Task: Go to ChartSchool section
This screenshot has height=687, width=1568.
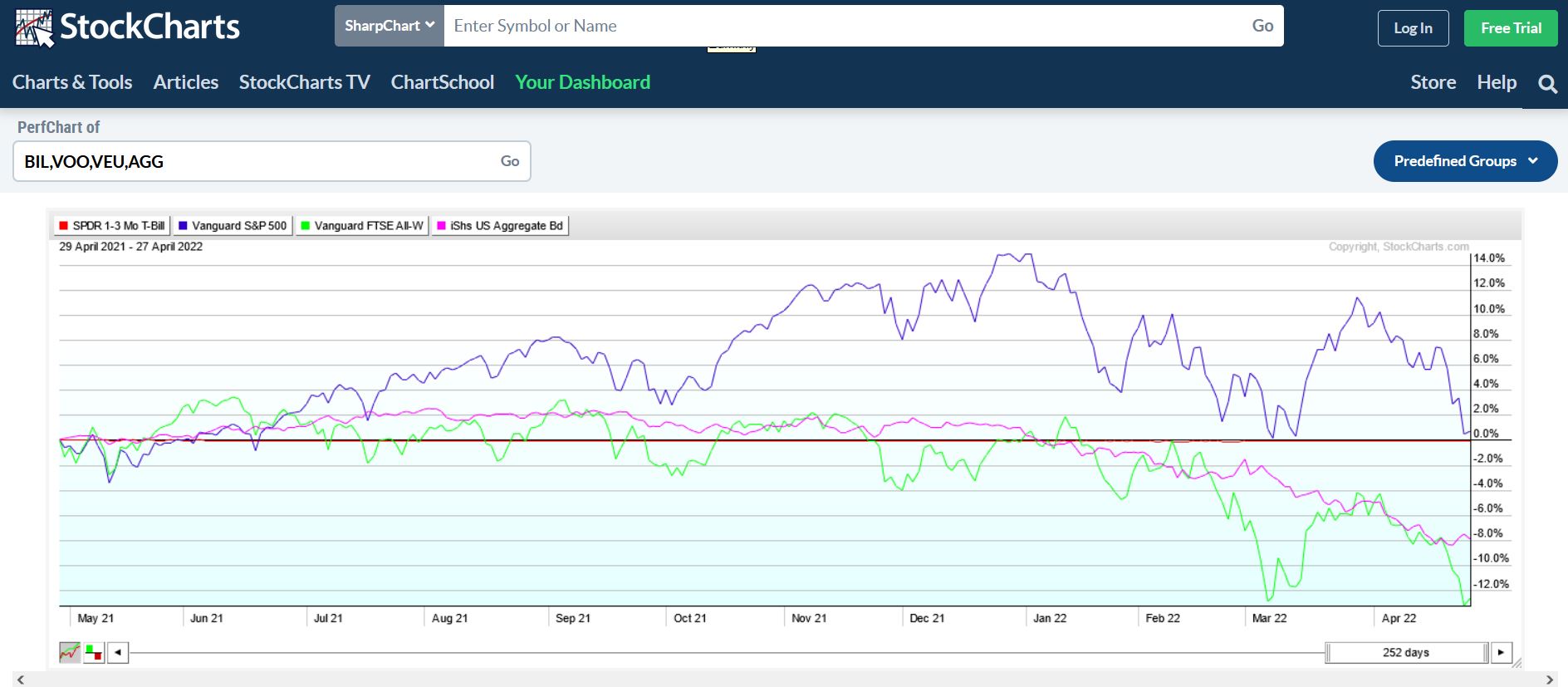Action: (442, 82)
